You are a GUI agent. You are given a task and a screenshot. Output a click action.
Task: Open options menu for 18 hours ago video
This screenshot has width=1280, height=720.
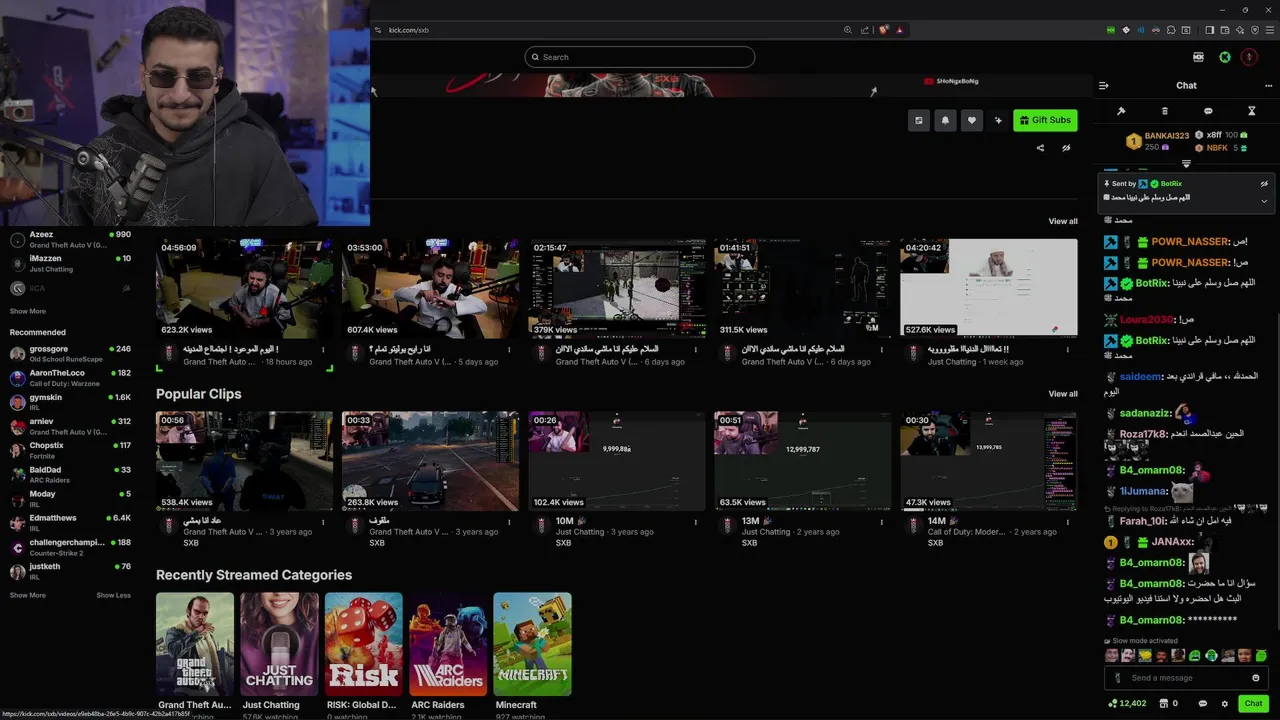point(323,350)
